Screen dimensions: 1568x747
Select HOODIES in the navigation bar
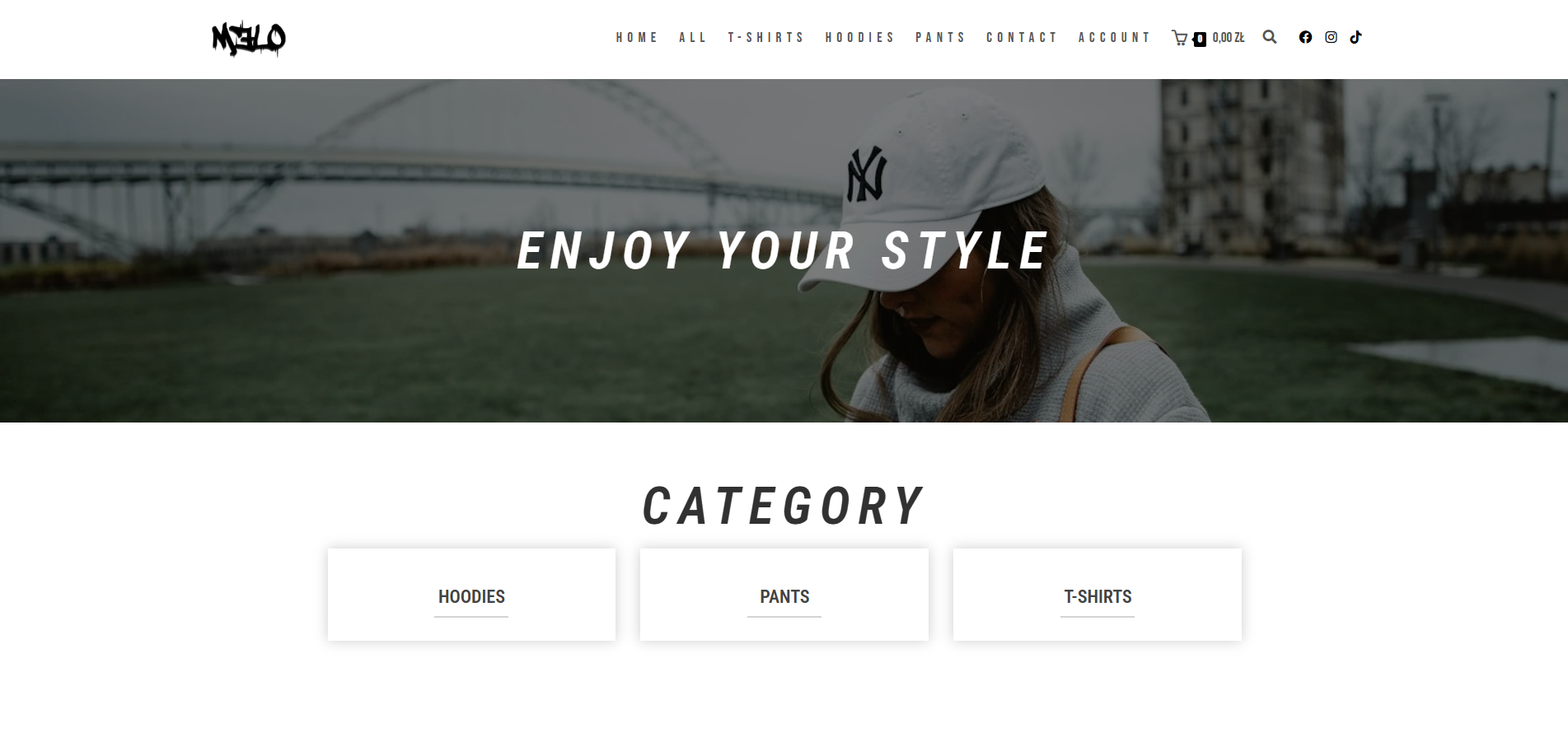[860, 38]
